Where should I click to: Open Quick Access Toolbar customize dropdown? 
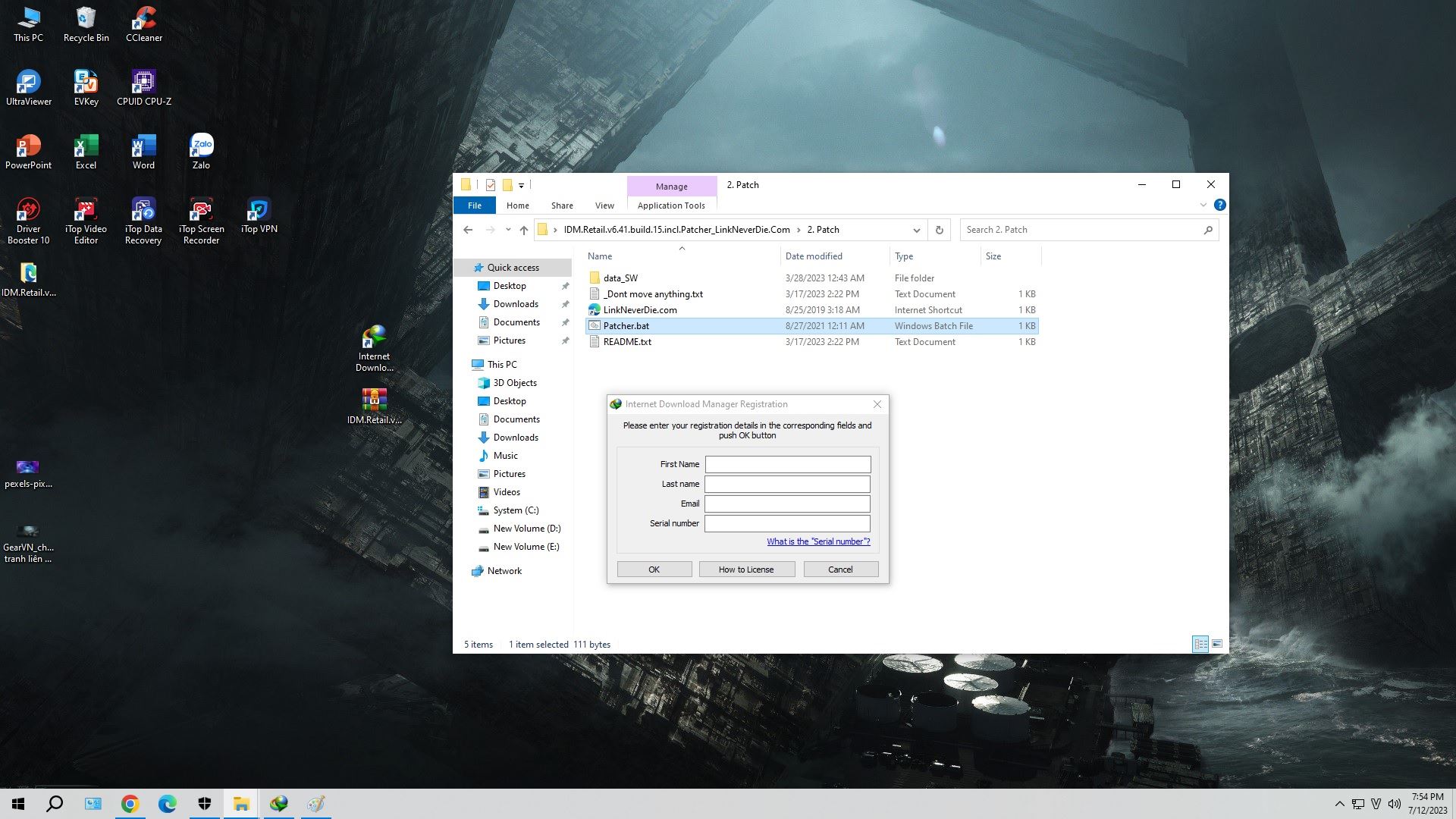coord(521,185)
